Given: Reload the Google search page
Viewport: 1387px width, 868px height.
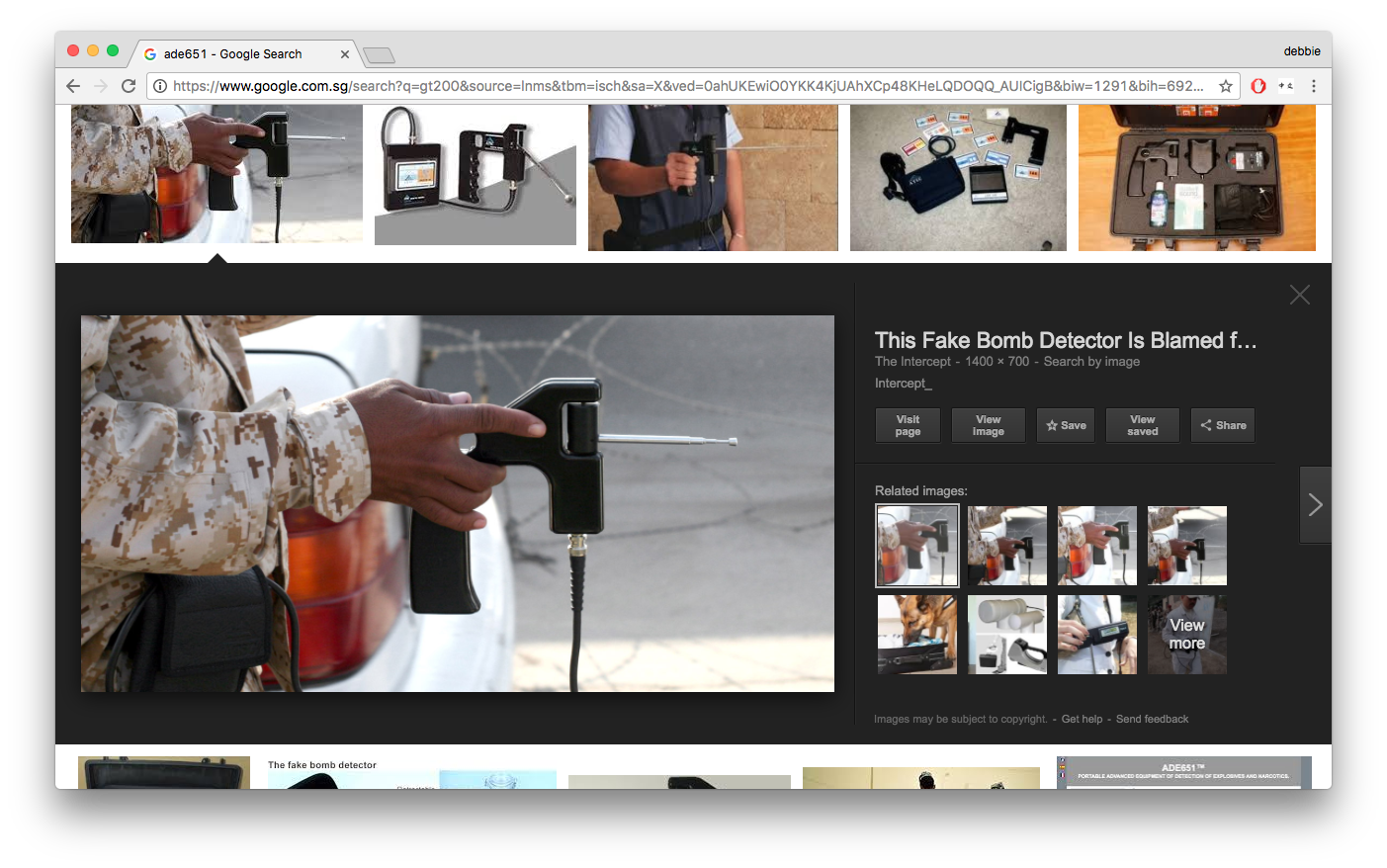Looking at the screenshot, I should (129, 86).
